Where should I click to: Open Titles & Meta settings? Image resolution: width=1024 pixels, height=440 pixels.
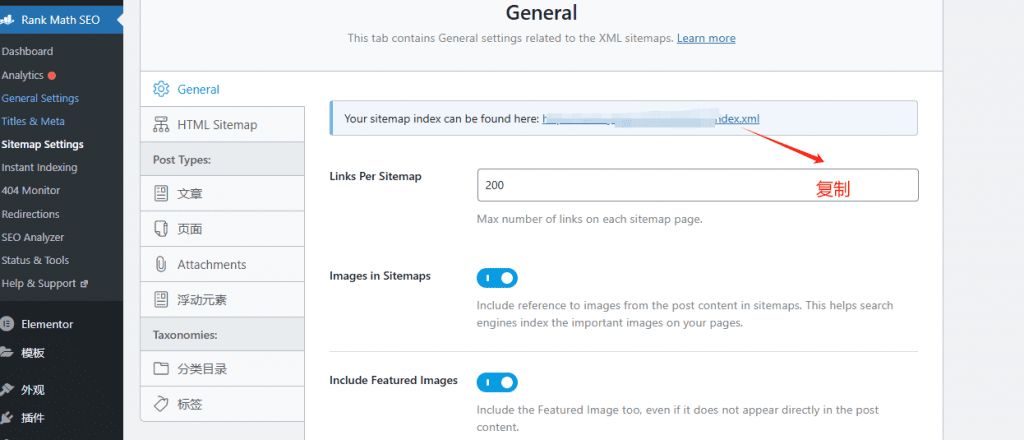pos(33,121)
